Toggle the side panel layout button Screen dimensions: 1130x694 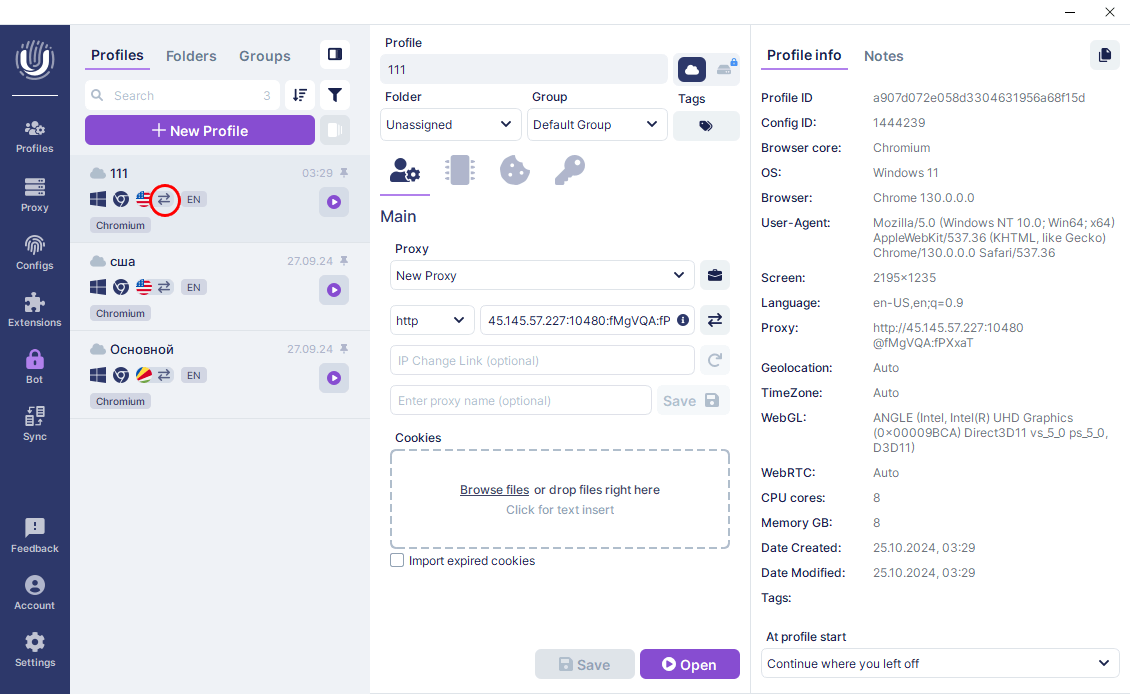[335, 55]
